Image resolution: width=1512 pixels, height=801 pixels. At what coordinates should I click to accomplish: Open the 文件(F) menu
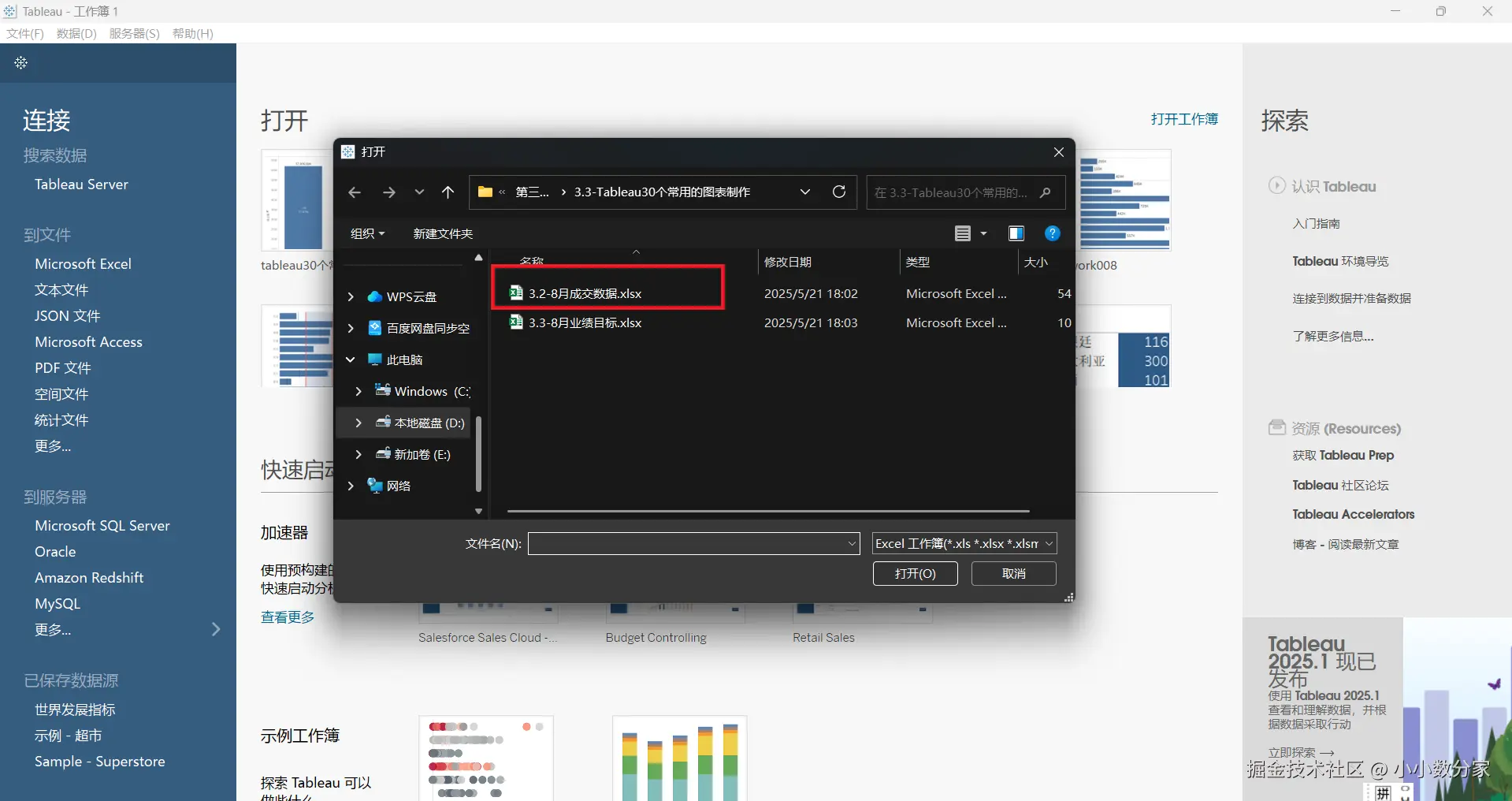[25, 33]
